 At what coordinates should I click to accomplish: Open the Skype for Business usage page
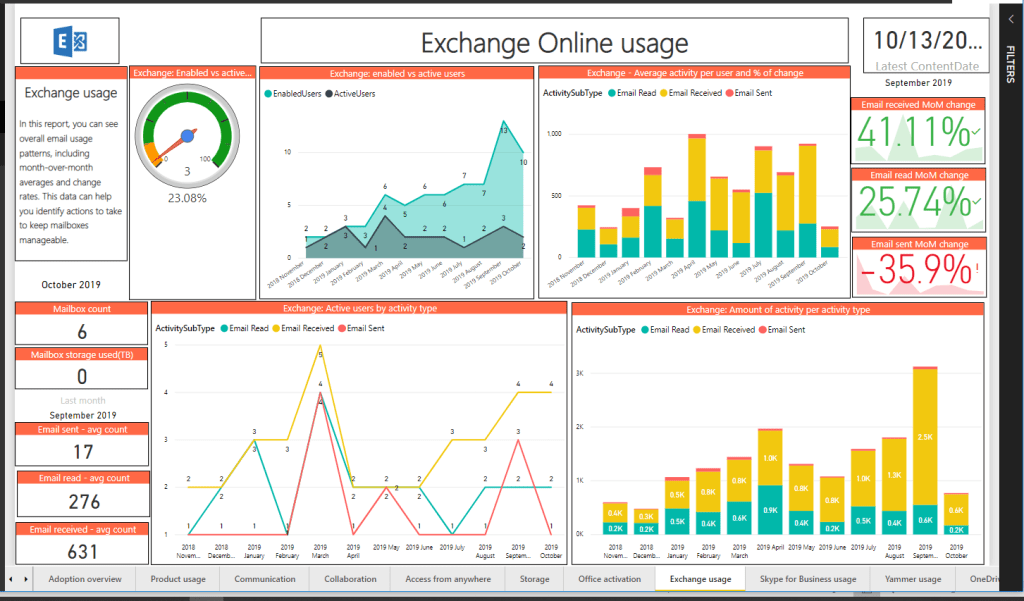810,579
